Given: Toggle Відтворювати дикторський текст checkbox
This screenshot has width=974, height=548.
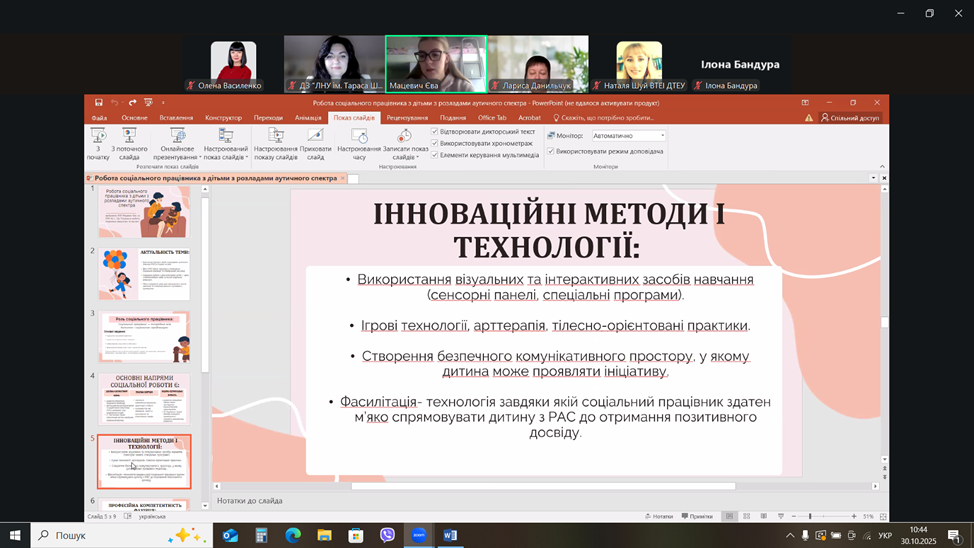Looking at the screenshot, I should 435,131.
